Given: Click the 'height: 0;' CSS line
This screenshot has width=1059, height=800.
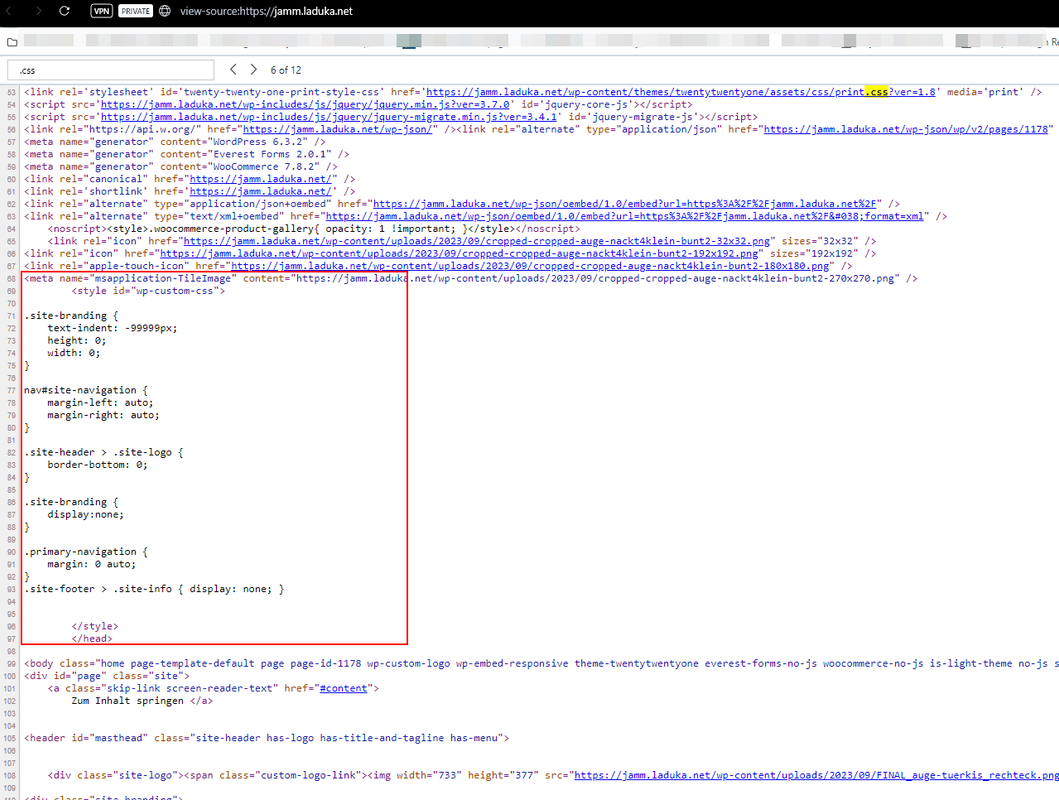Looking at the screenshot, I should pos(76,341).
